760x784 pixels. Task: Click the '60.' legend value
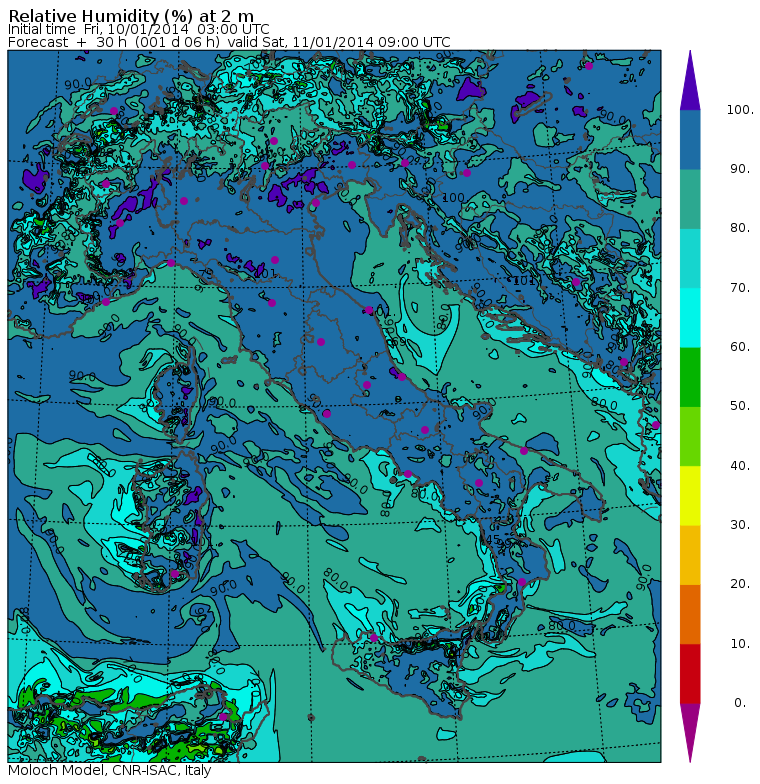coord(740,347)
